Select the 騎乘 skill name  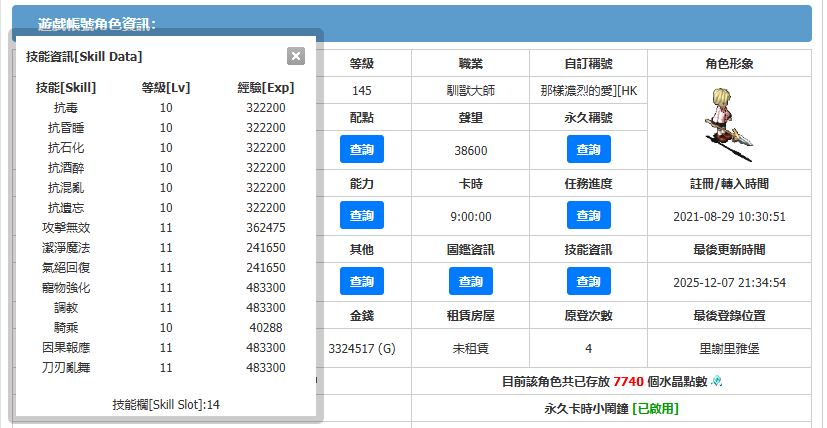[x=66, y=328]
